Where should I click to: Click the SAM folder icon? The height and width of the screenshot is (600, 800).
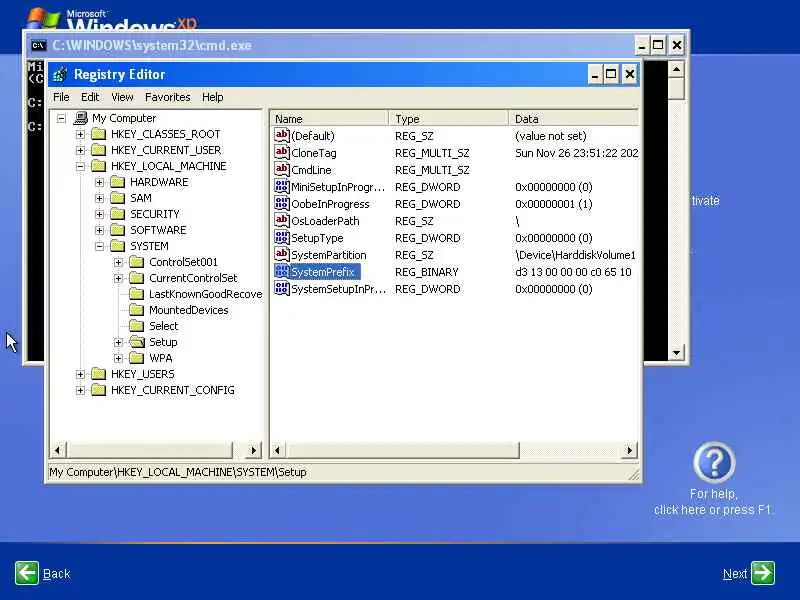point(117,198)
